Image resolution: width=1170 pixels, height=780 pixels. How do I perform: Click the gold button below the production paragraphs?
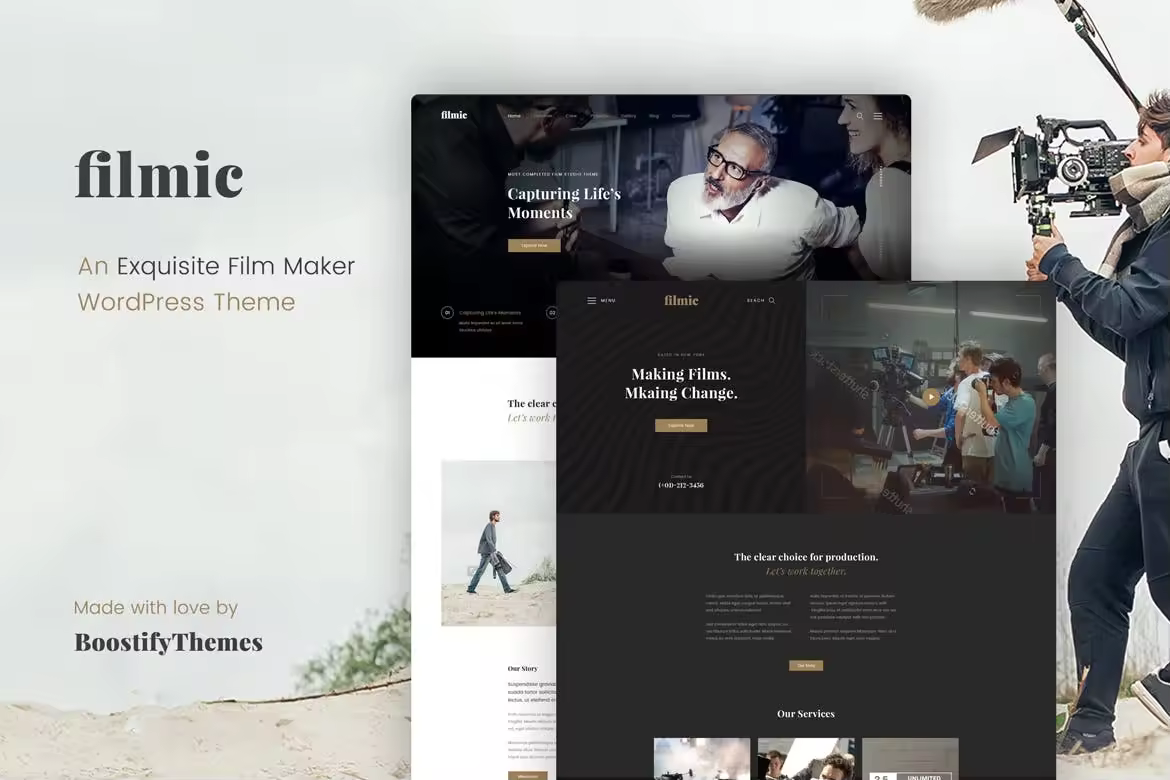click(806, 665)
